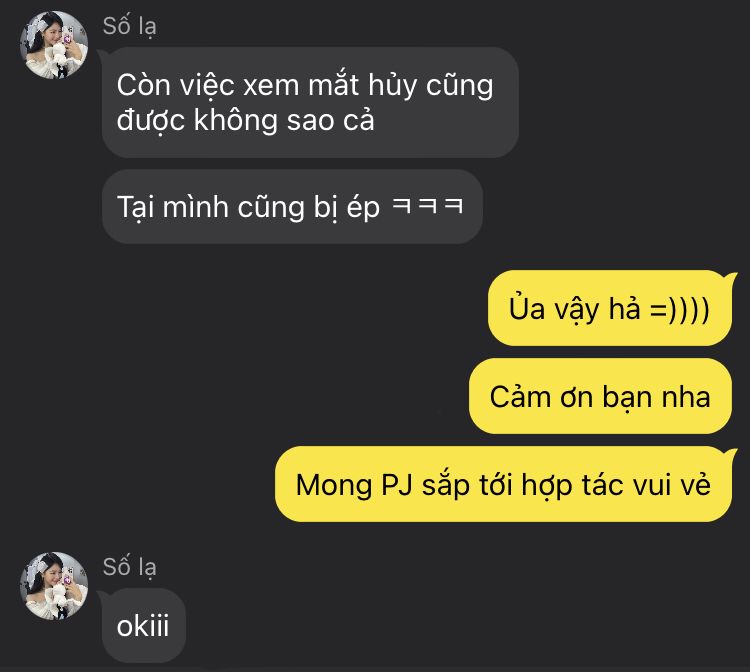Select the "Tại mình cũng bị ép" message bubble
The width and height of the screenshot is (750, 672).
click(x=292, y=207)
